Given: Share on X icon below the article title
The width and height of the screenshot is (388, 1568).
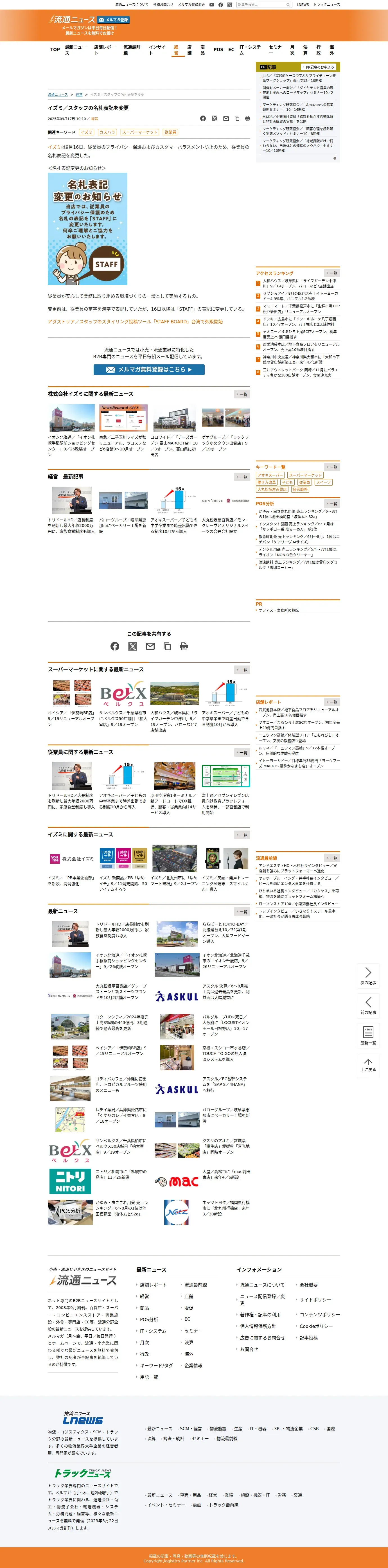Looking at the screenshot, I should pyautogui.click(x=215, y=118).
